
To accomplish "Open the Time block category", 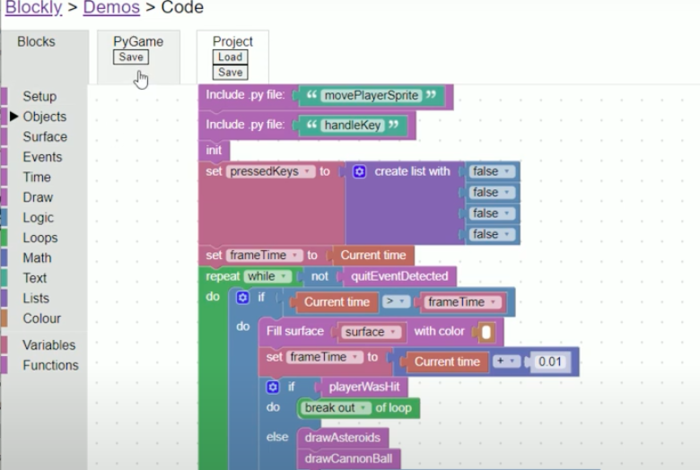I will click(37, 177).
